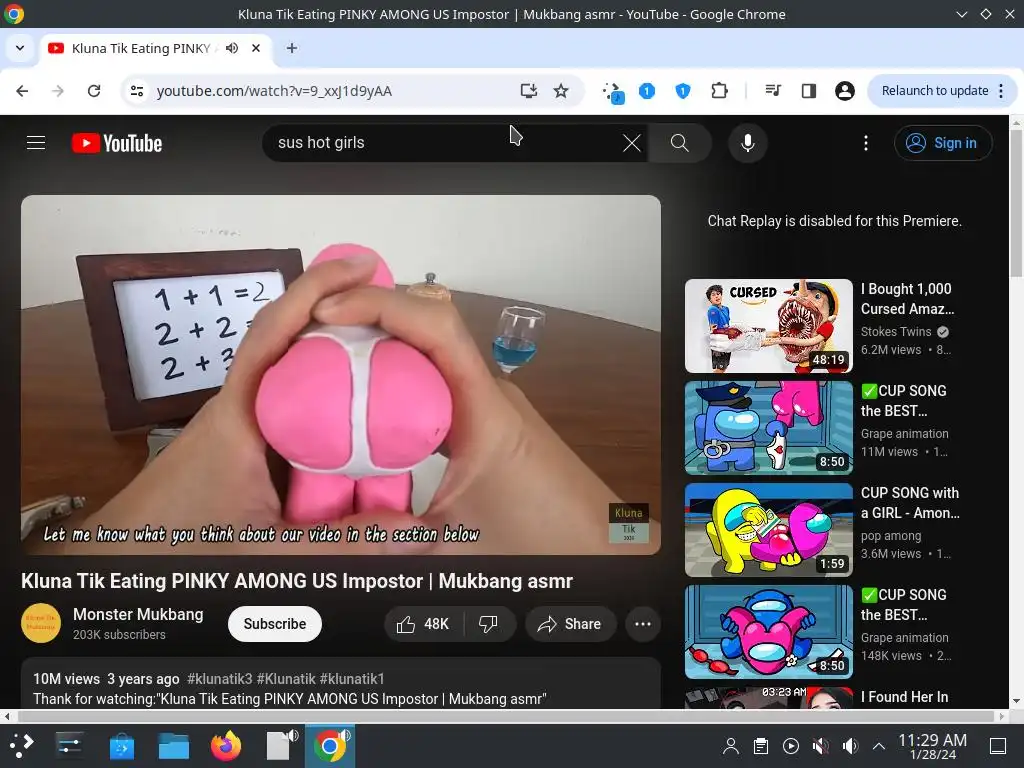The height and width of the screenshot is (768, 1024).
Task: Click Relaunch to update
Action: pyautogui.click(x=935, y=91)
